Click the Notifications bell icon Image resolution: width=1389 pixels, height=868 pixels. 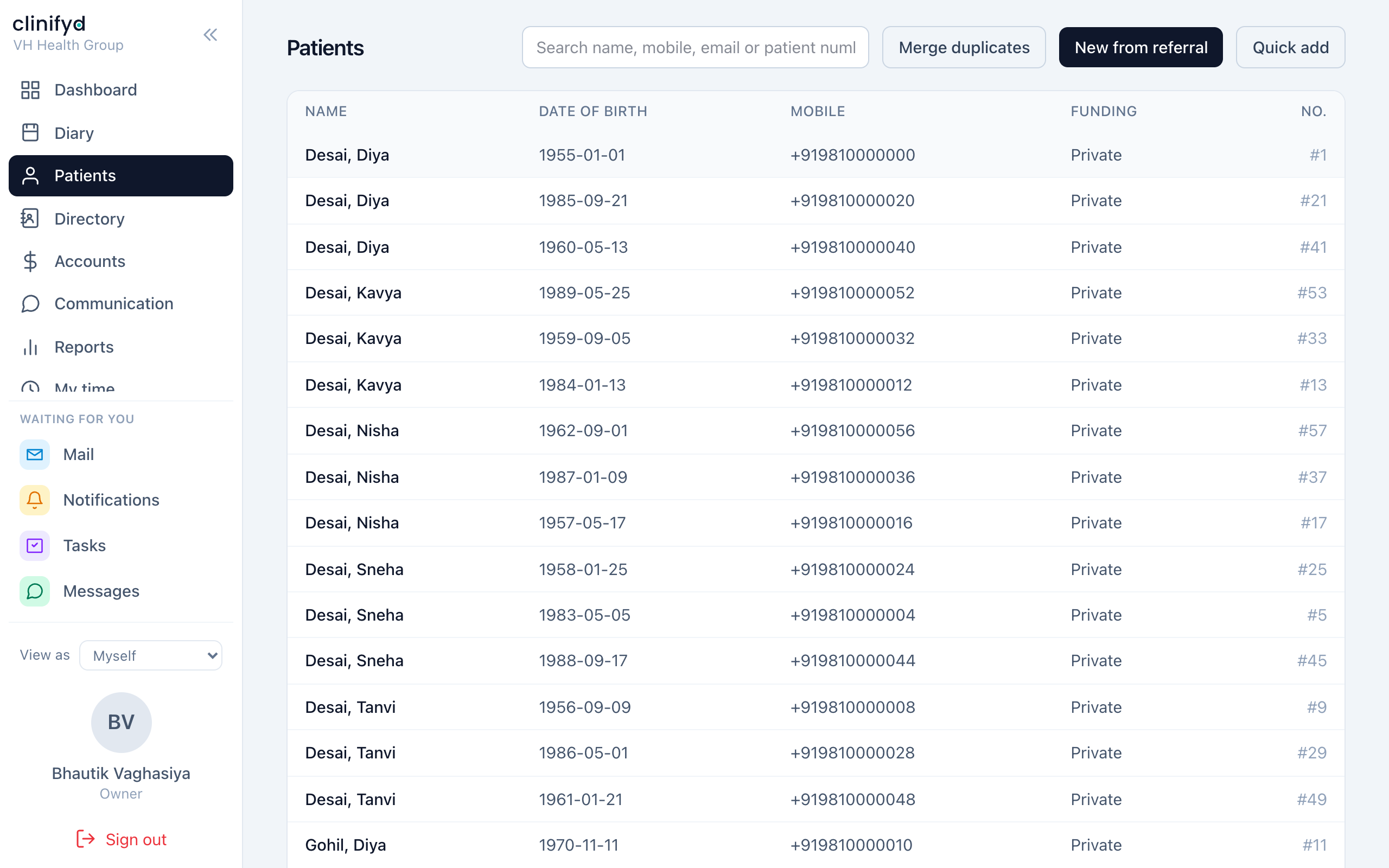pyautogui.click(x=34, y=500)
